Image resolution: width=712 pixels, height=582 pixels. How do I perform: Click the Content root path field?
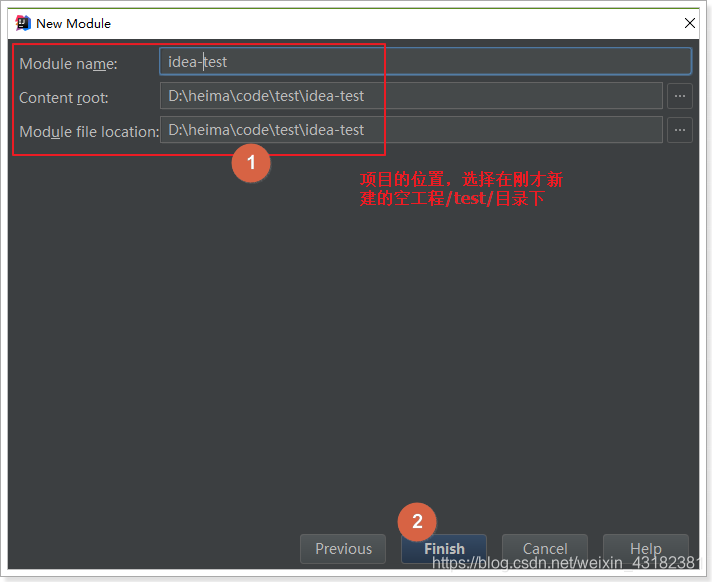coord(411,96)
